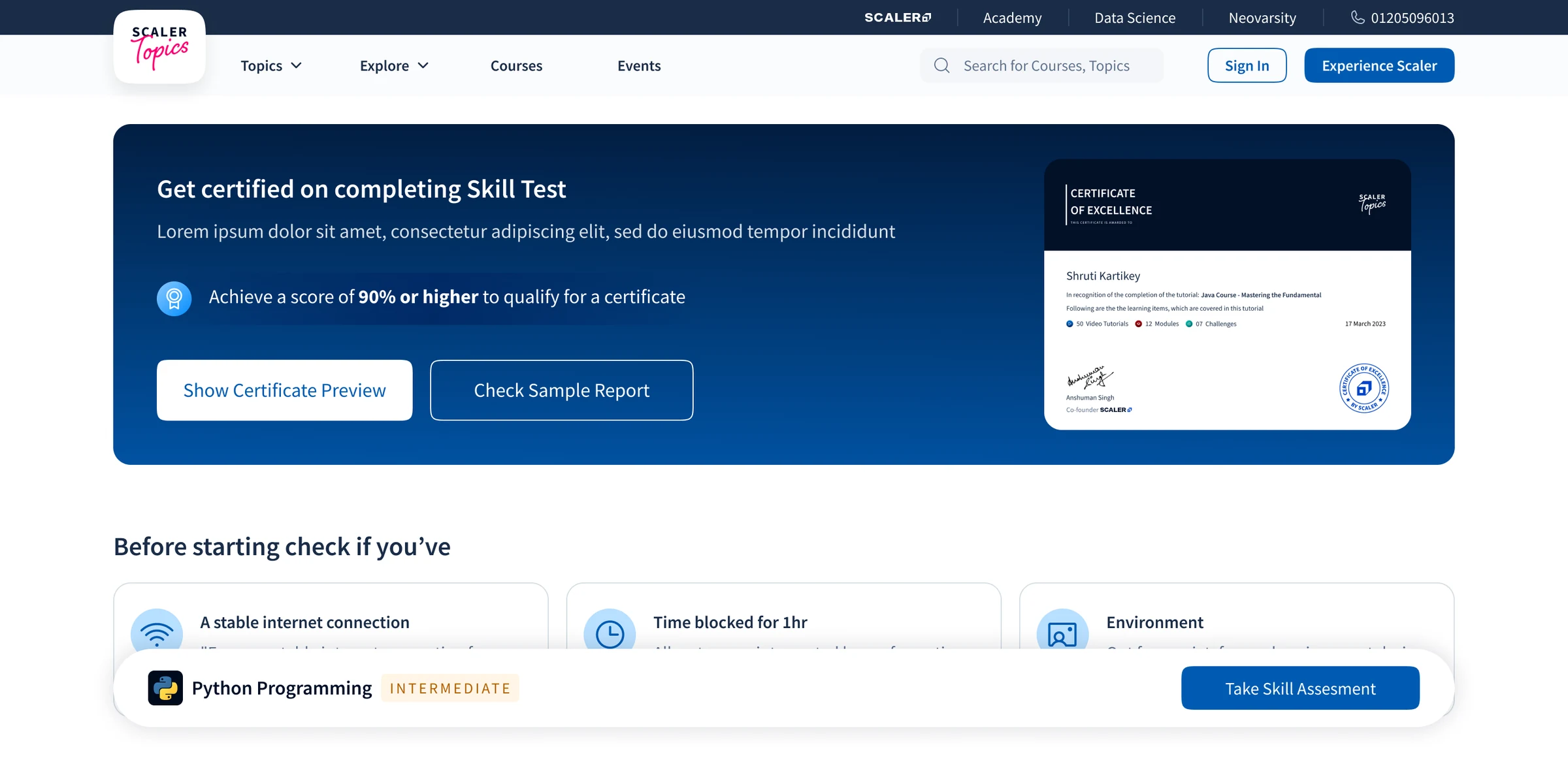The image size is (1568, 762).
Task: Click the name Shruti Kartikey on certificate
Action: pos(1103,276)
